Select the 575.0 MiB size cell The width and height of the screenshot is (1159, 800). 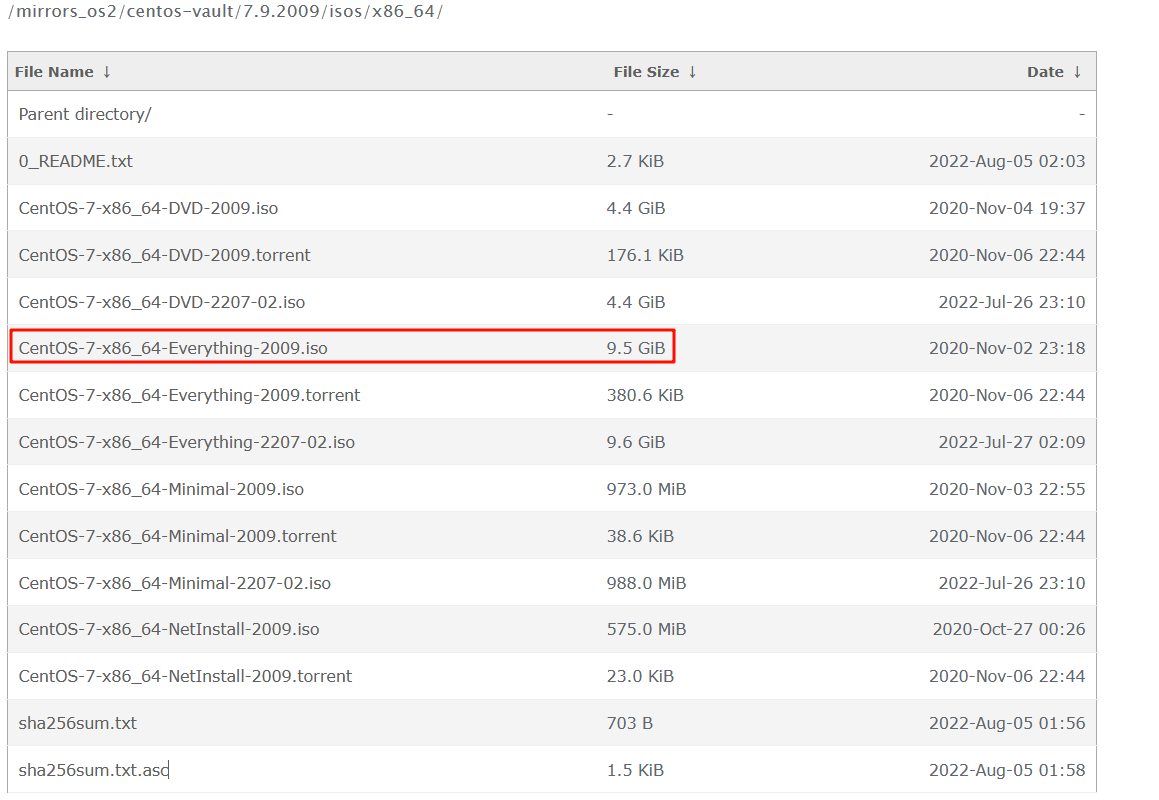click(x=646, y=629)
